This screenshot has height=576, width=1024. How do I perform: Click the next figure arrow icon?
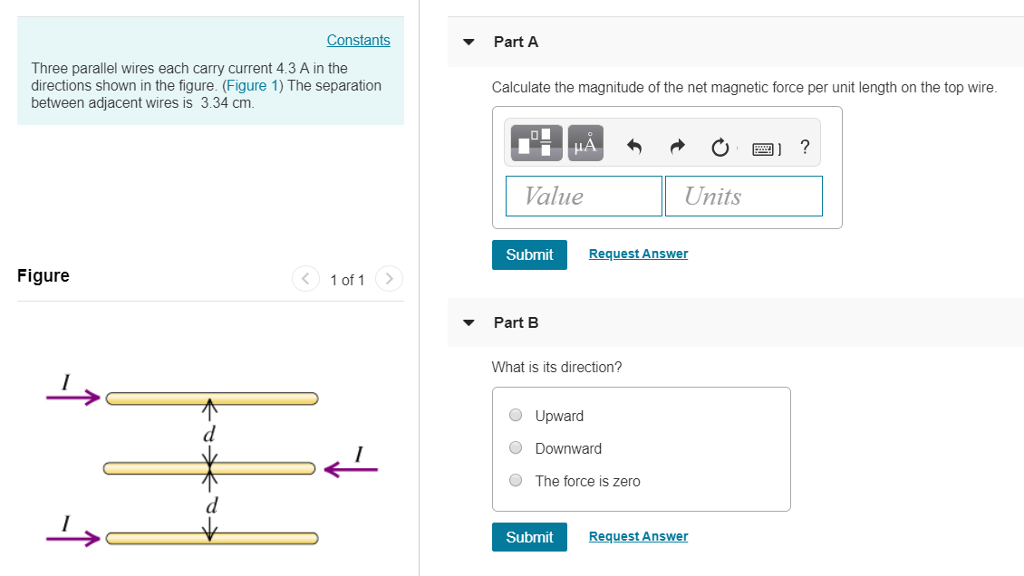tap(389, 279)
